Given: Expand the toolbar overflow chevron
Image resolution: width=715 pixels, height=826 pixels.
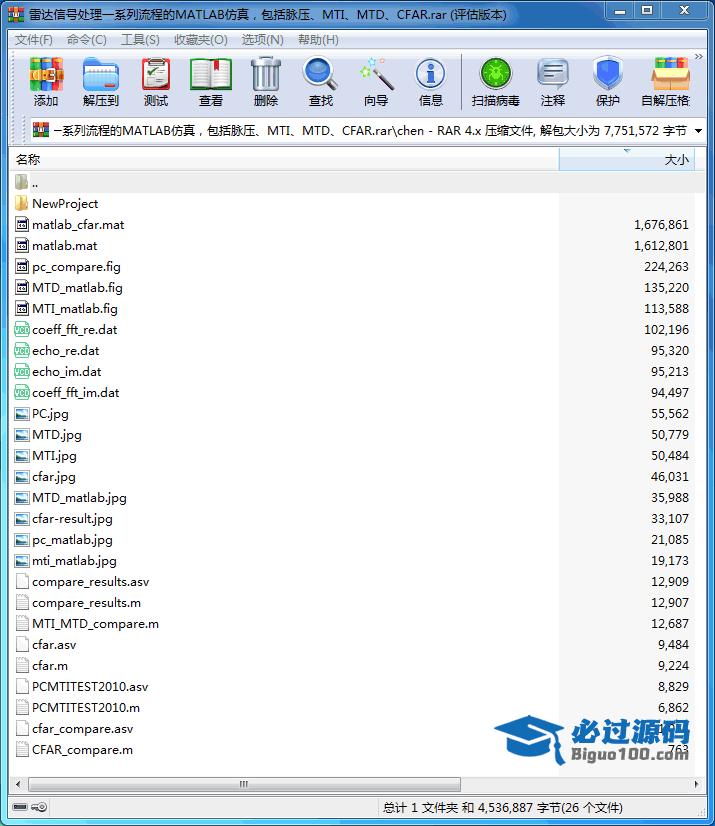Looking at the screenshot, I should click(x=699, y=56).
